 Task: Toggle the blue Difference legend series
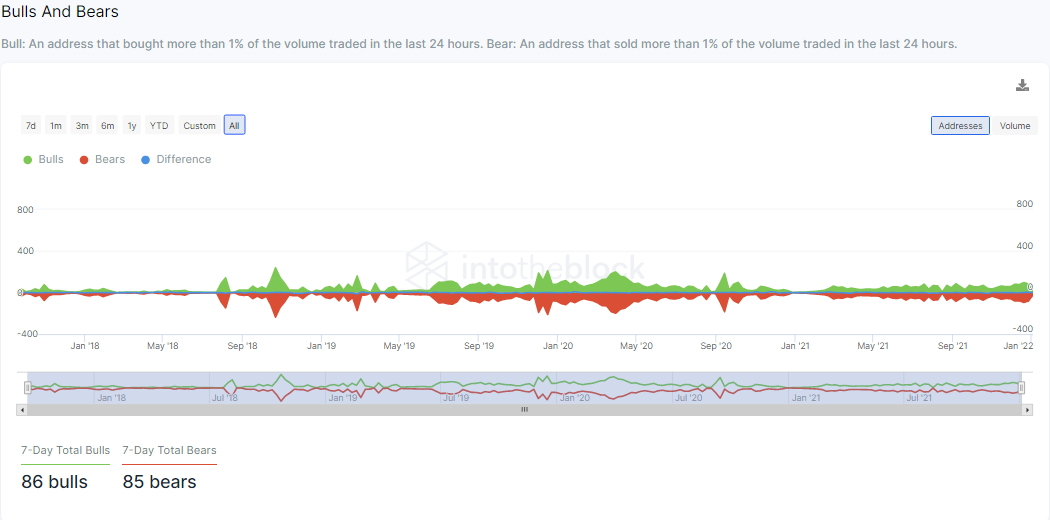176,159
